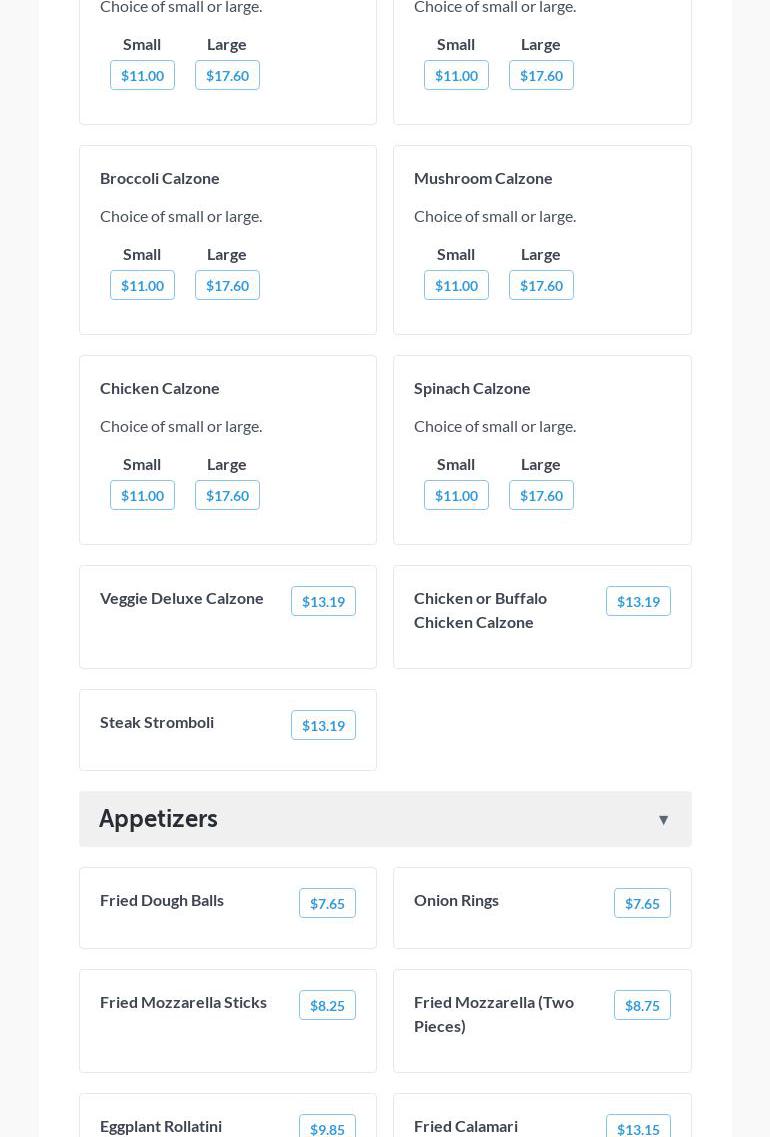The width and height of the screenshot is (770, 1137).
Task: Choose large Mushroom Calzone price
Action: pyautogui.click(x=541, y=286)
